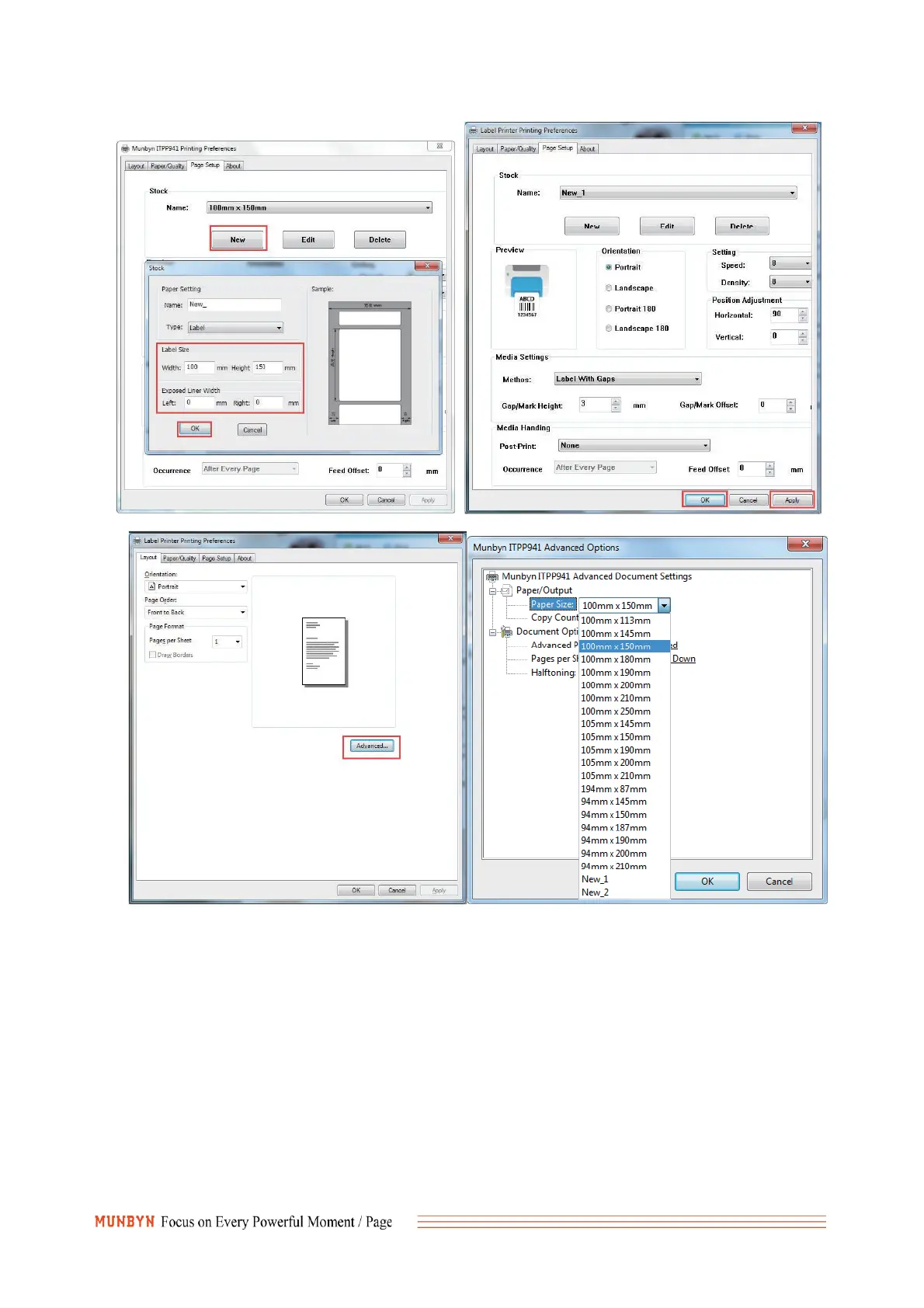Open About tab in the window with Advanced button
Image resolution: width=924 pixels, height=1308 pixels.
click(245, 558)
